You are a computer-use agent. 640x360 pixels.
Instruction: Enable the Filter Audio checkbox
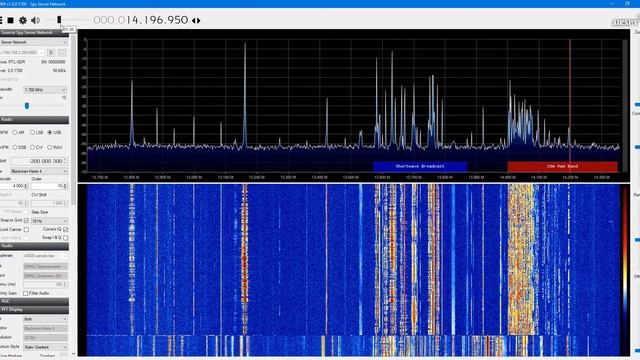click(25, 293)
